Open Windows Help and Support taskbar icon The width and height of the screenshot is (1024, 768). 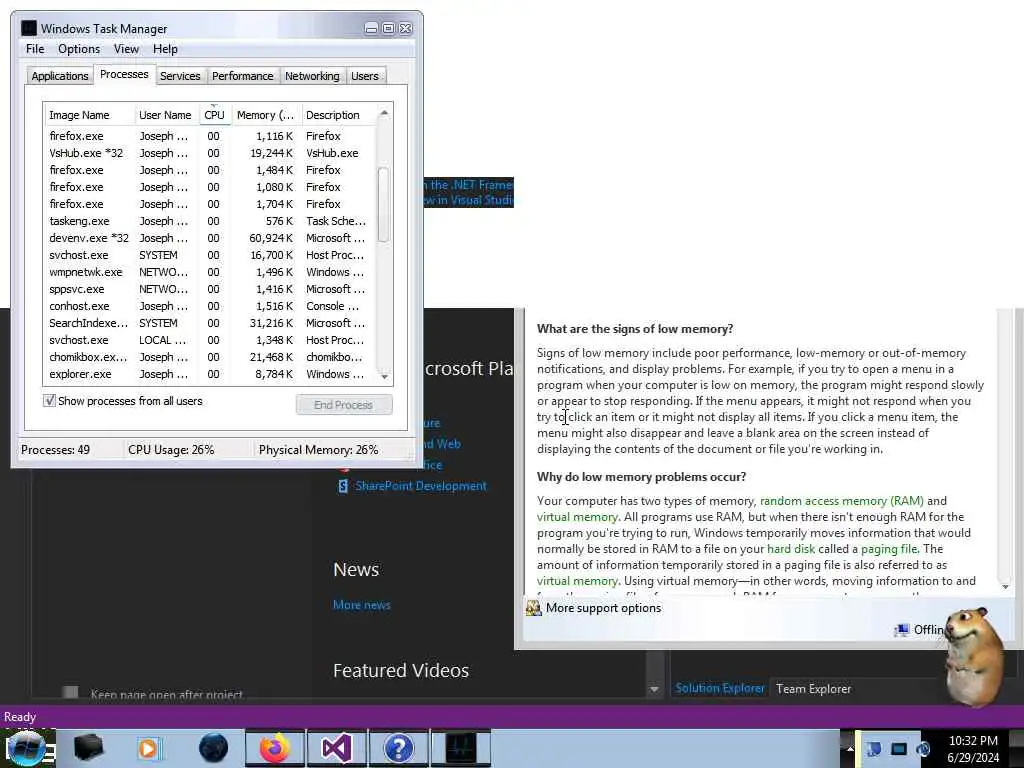point(398,748)
